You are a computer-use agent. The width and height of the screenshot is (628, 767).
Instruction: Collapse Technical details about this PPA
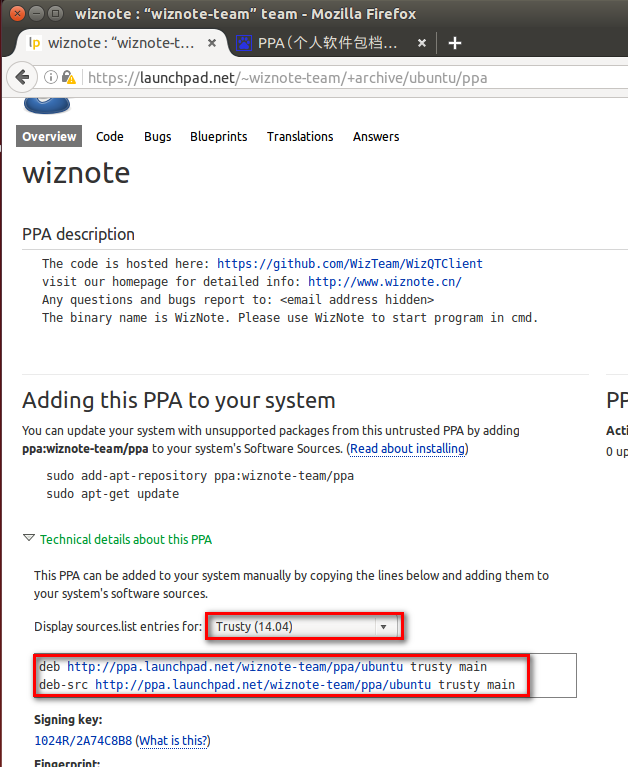pyautogui.click(x=118, y=540)
